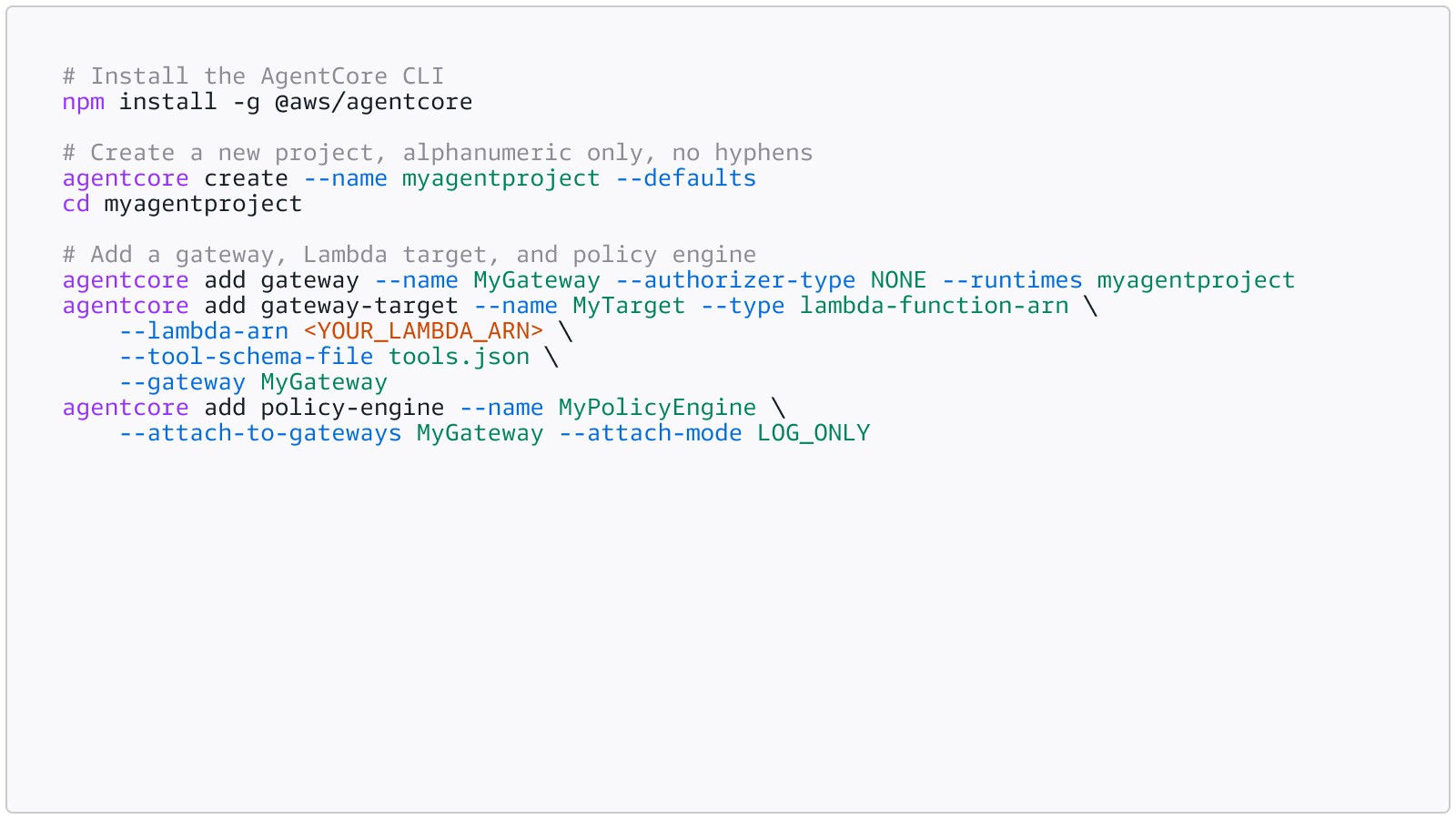This screenshot has height=819, width=1456.
Task: Click "gateway-target" in the add command
Action: point(359,306)
